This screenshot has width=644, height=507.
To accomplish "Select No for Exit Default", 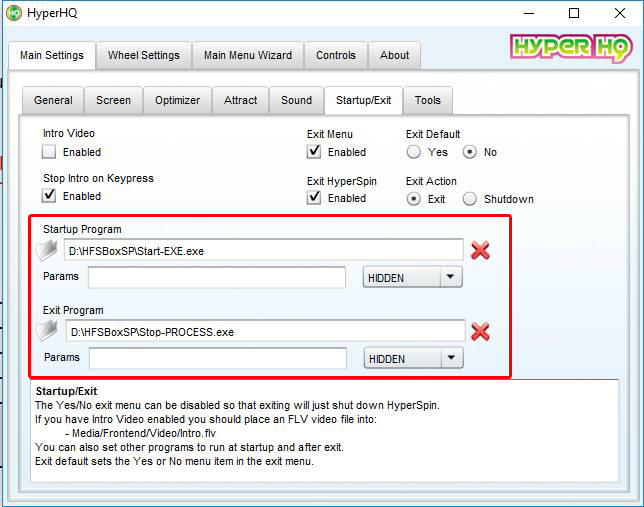I will tap(470, 152).
